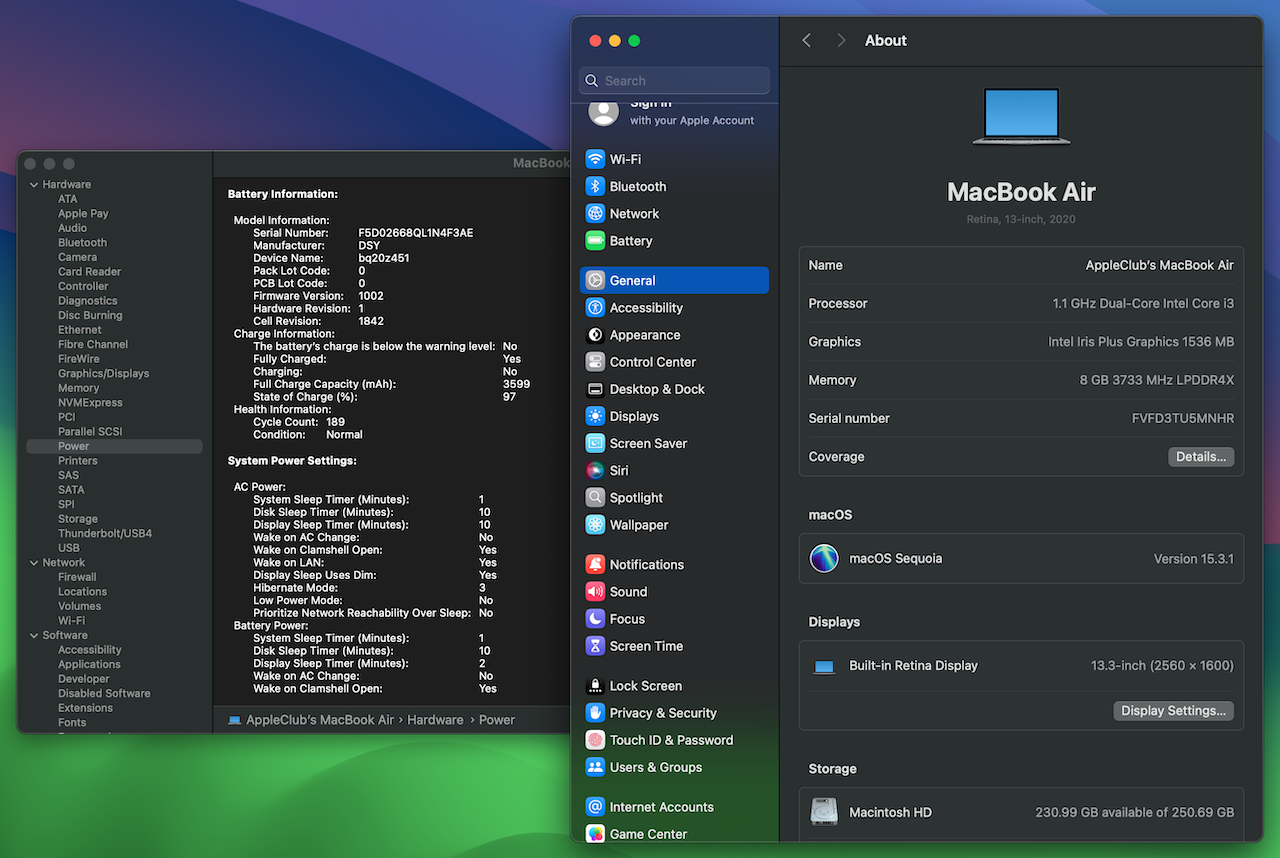Image resolution: width=1280 pixels, height=858 pixels.
Task: Select Storage in System Information sidebar
Action: pyautogui.click(x=78, y=519)
